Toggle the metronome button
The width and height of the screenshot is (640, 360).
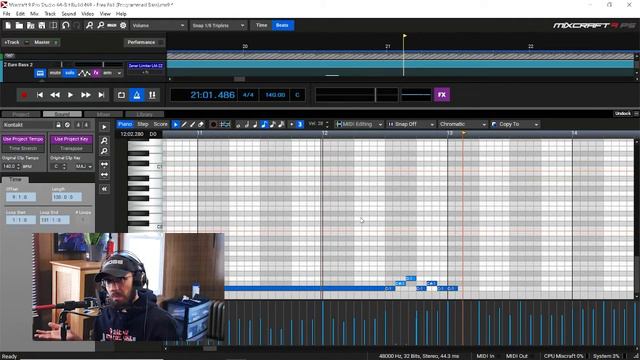(x=137, y=95)
